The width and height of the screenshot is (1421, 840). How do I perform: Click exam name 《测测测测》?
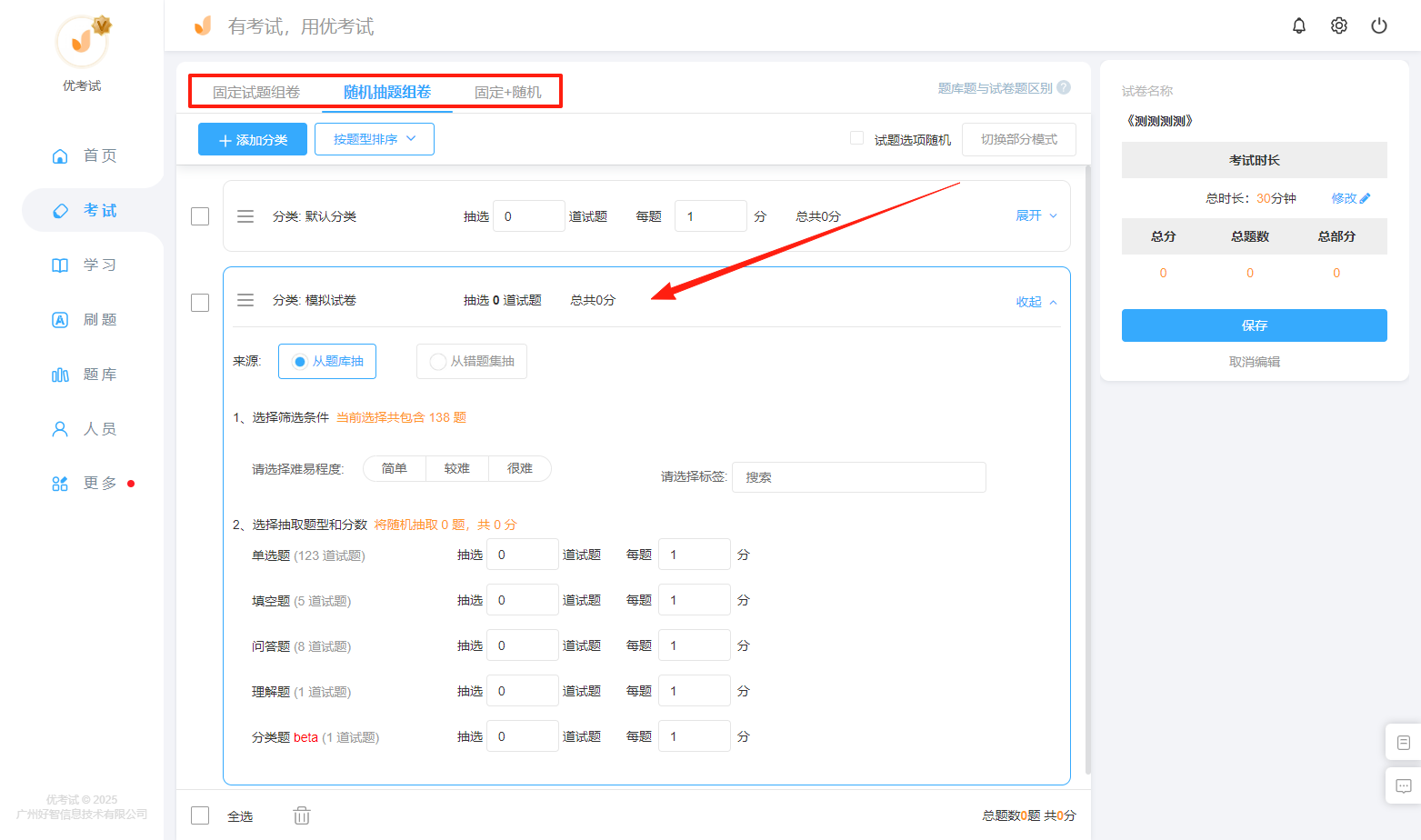[1159, 121]
